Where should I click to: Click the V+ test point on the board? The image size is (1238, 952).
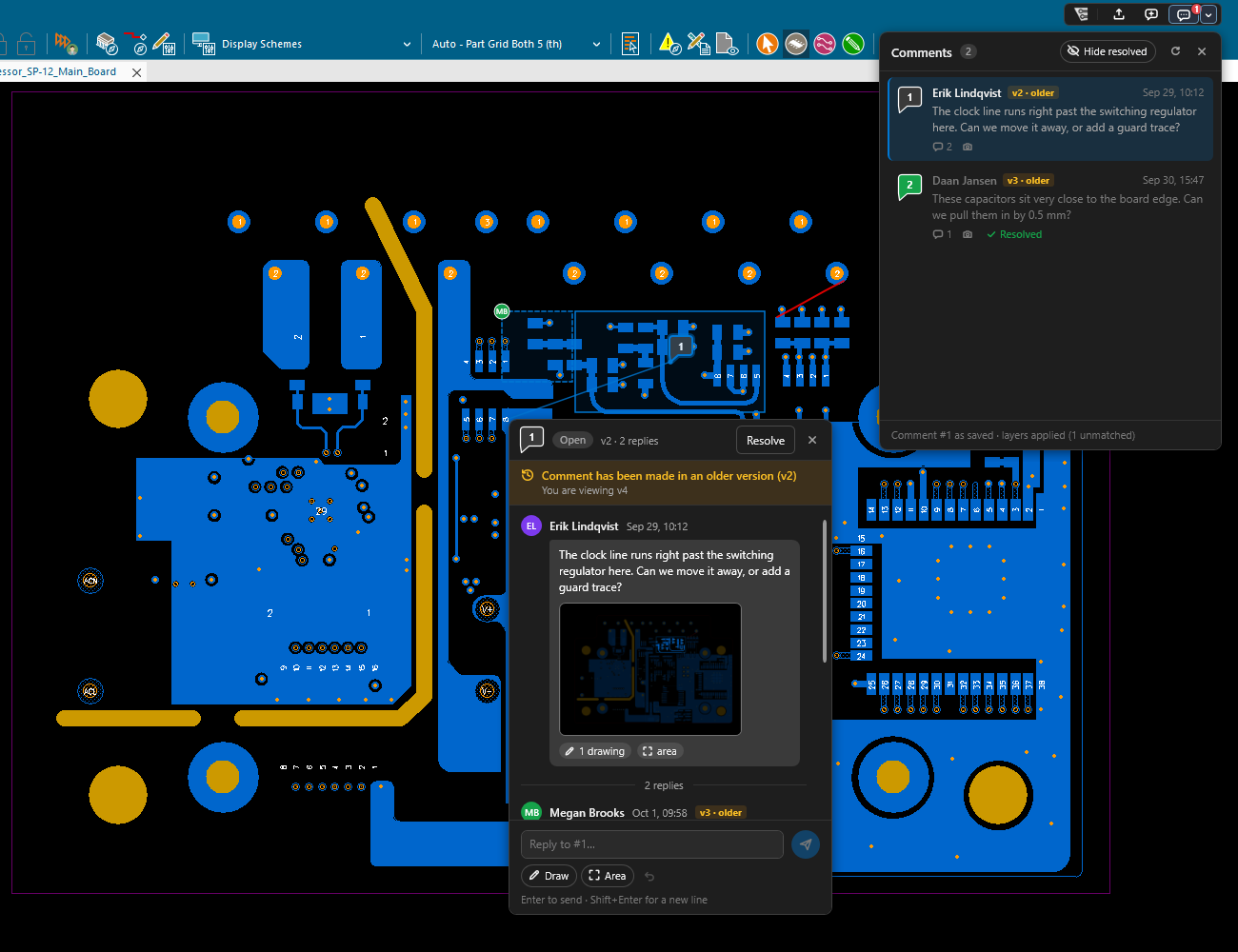[x=487, y=609]
